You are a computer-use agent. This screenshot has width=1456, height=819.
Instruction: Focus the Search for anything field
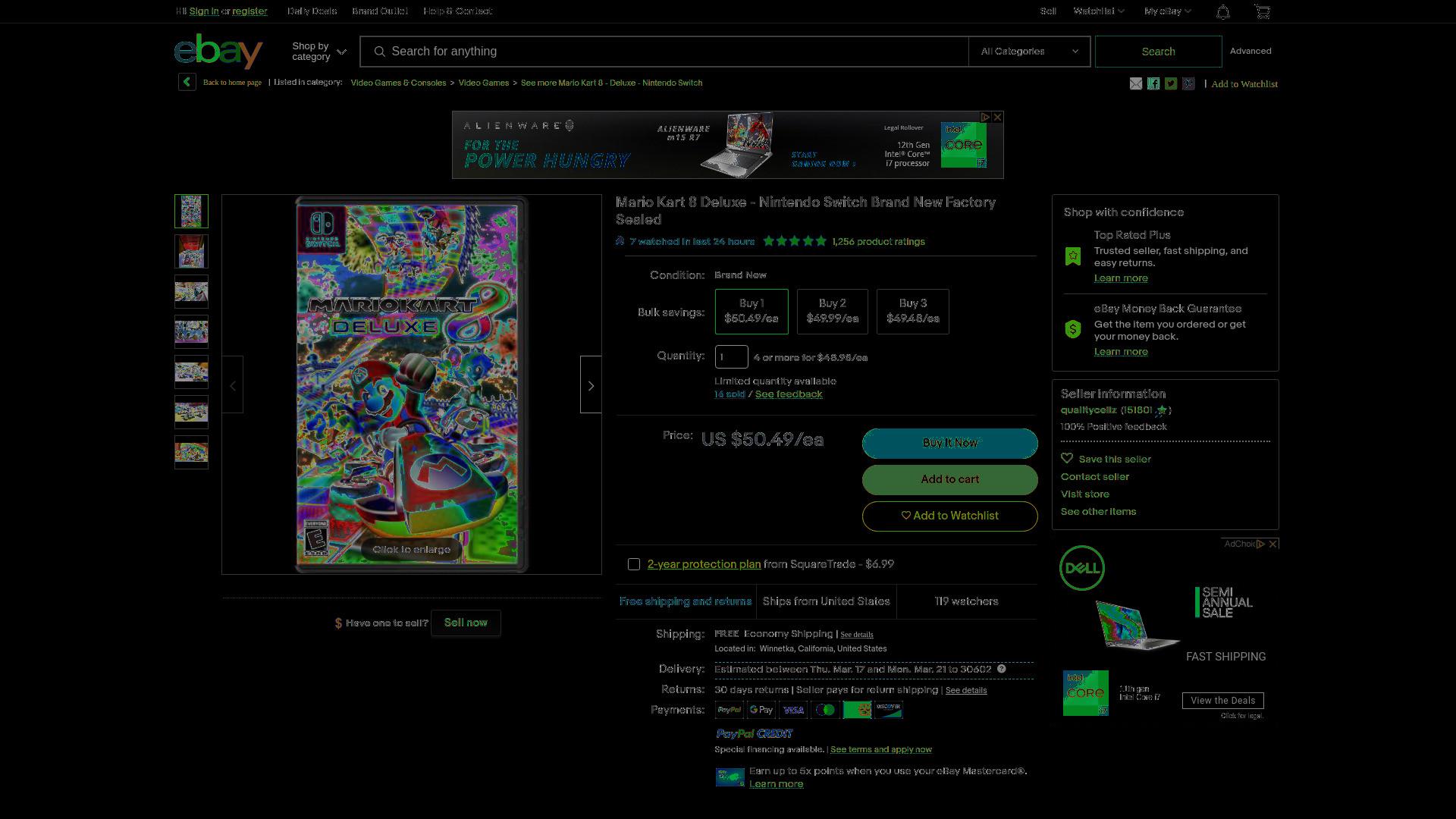[664, 52]
